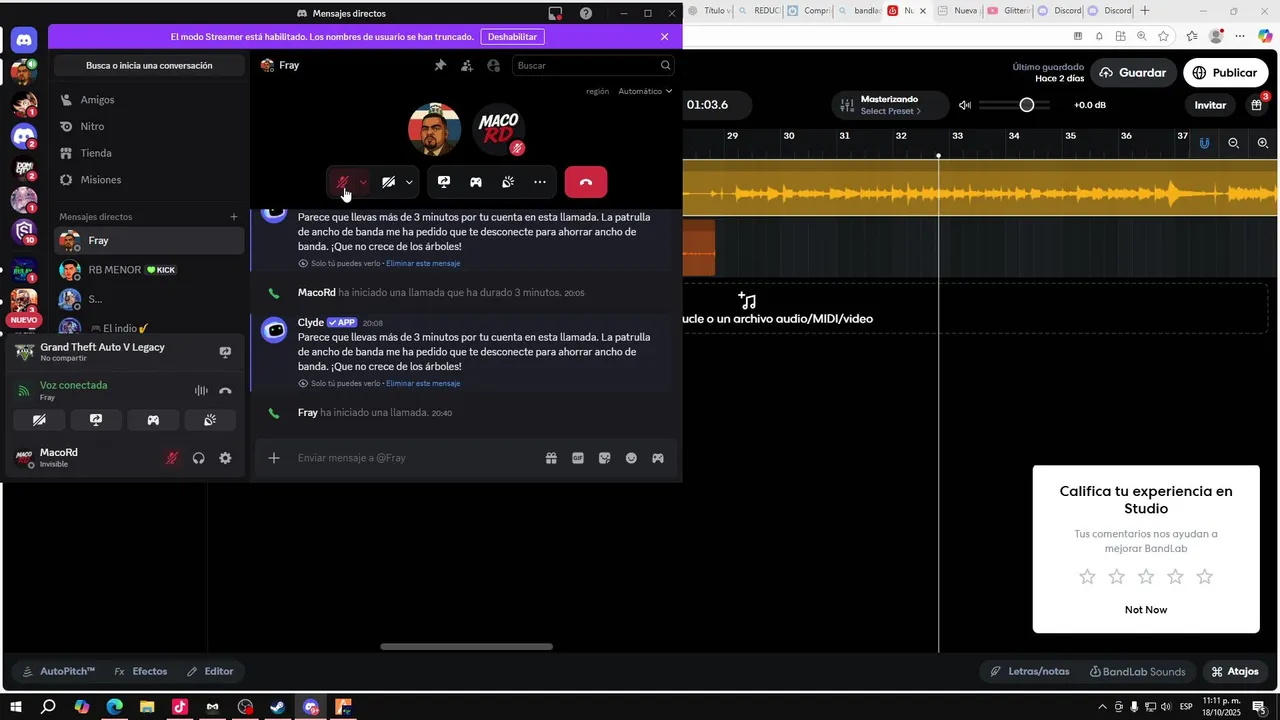Open pinned messages in Fray chat

tap(440, 65)
